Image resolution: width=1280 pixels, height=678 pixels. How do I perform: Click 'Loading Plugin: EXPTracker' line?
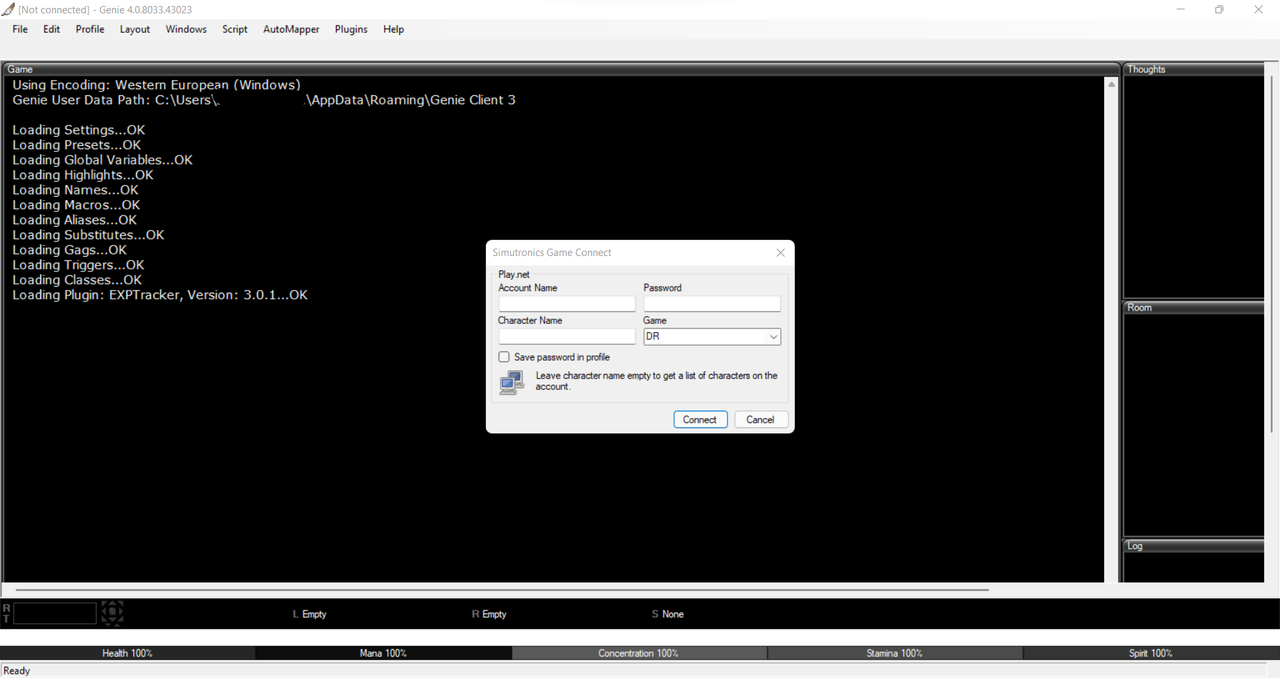[160, 295]
